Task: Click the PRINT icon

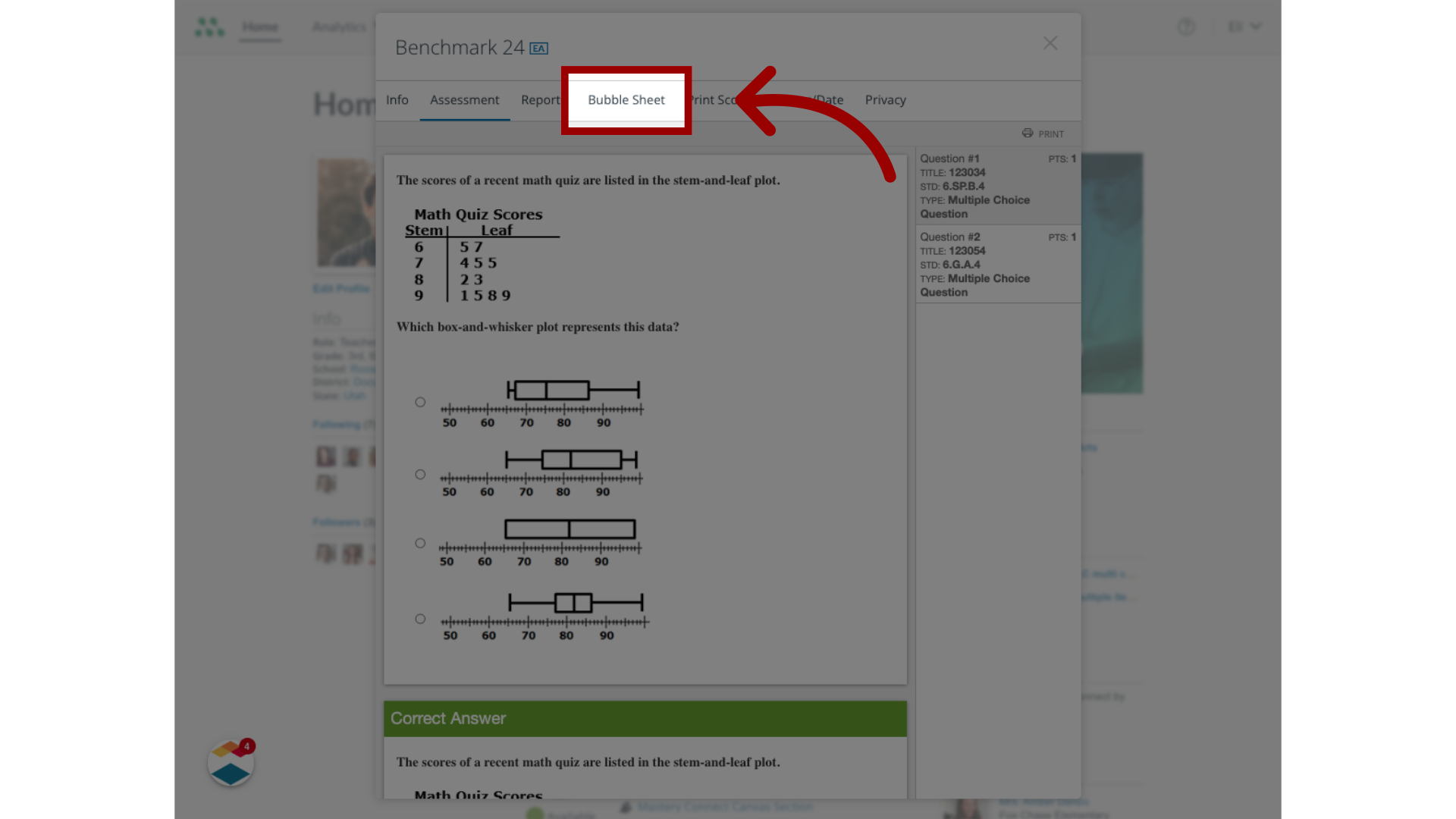Action: click(1028, 133)
